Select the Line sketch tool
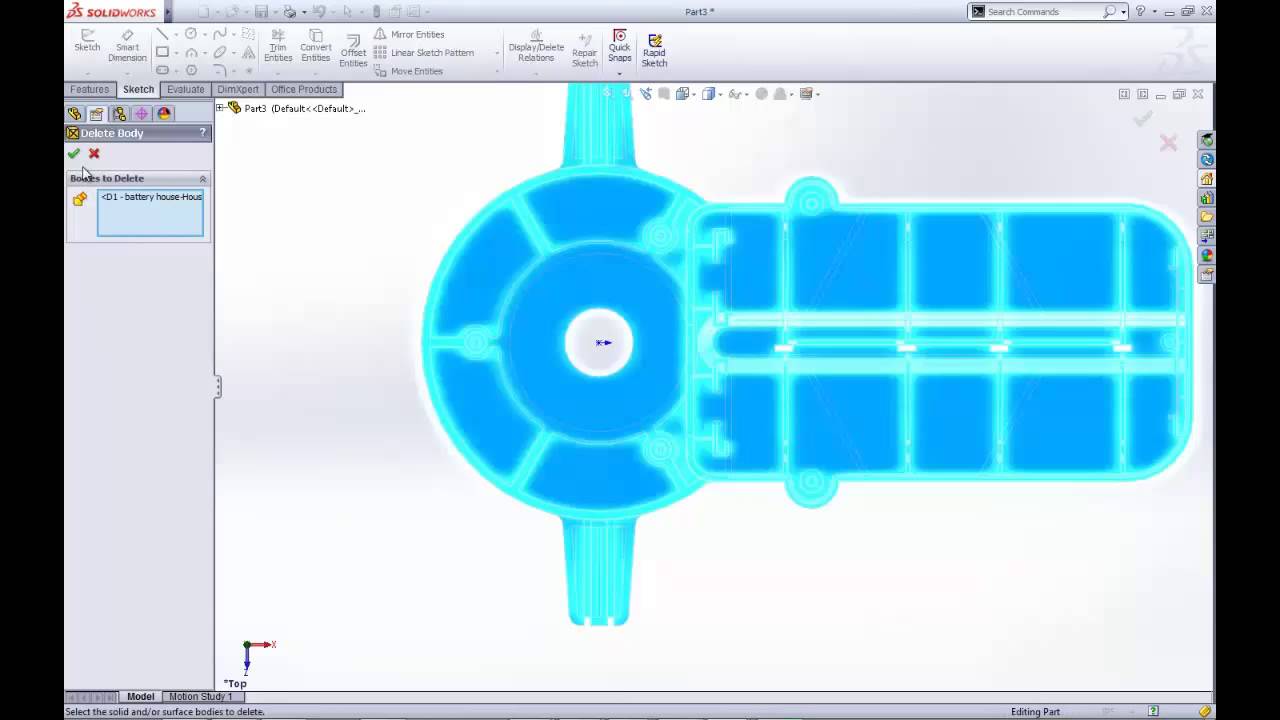The width and height of the screenshot is (1280, 720). coord(162,34)
